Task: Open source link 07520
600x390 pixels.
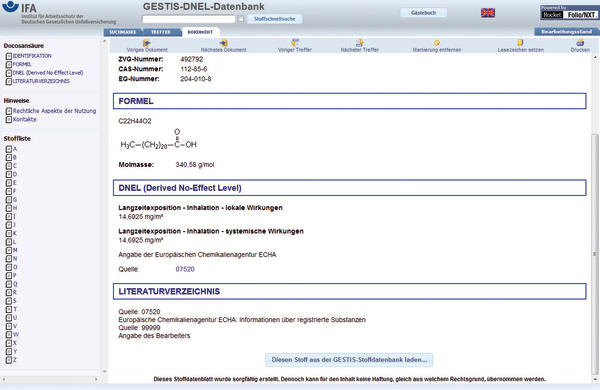Action: tap(185, 269)
